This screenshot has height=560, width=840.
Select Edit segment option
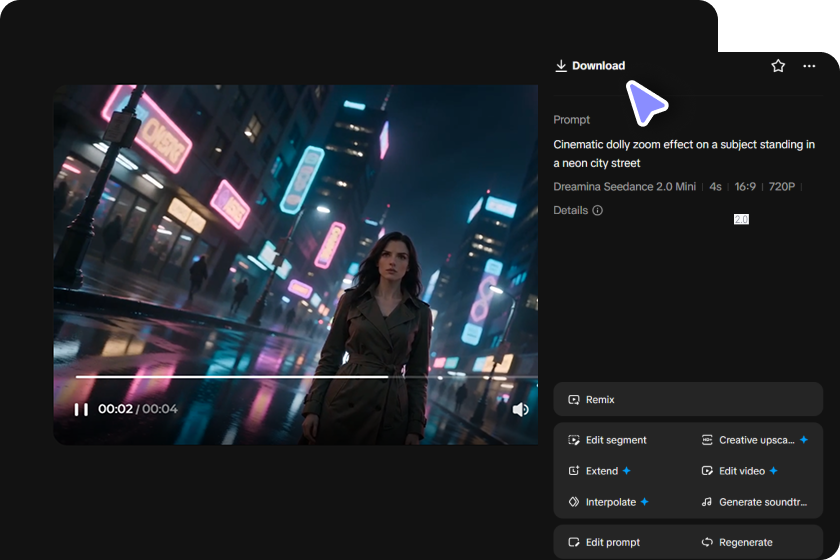coord(607,440)
